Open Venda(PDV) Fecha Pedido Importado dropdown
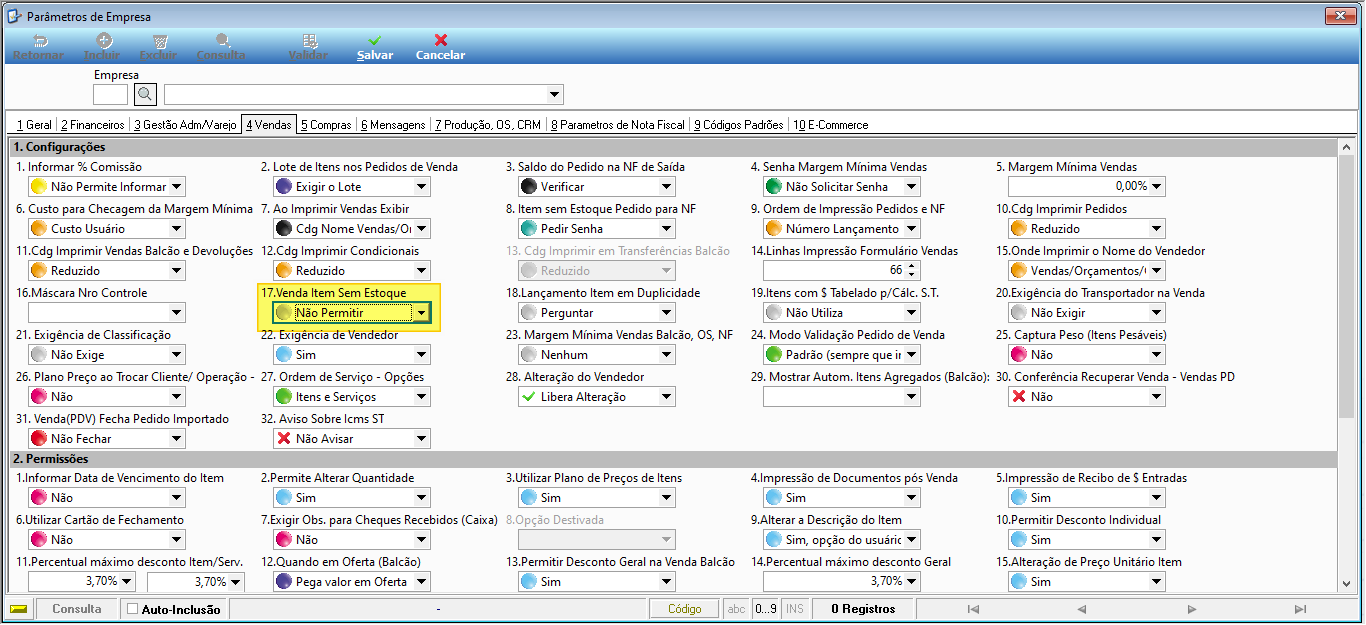This screenshot has width=1366, height=625. click(176, 439)
